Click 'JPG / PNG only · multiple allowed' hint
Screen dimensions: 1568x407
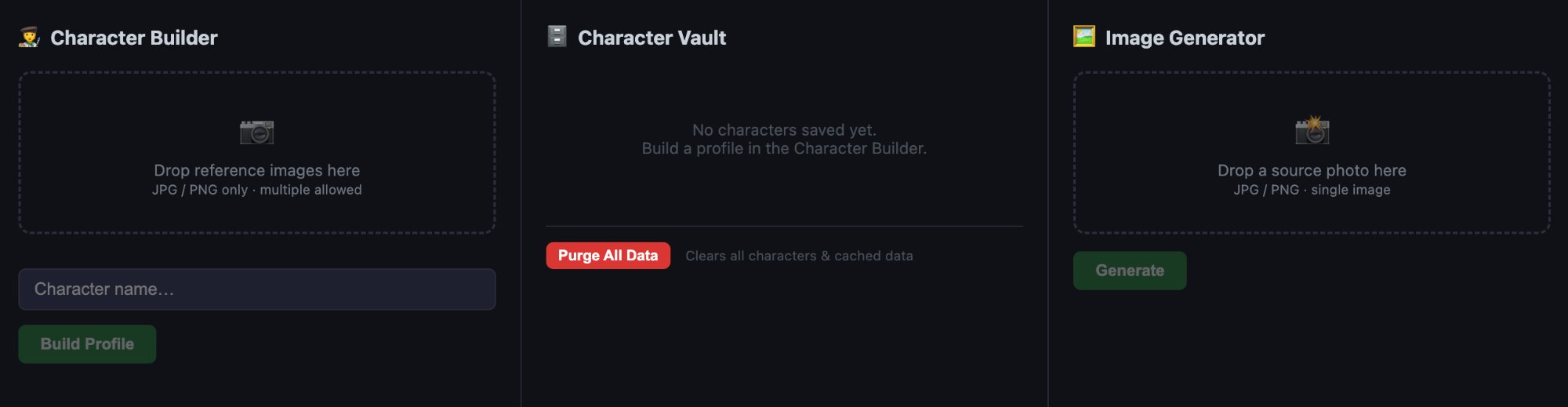pyautogui.click(x=256, y=190)
